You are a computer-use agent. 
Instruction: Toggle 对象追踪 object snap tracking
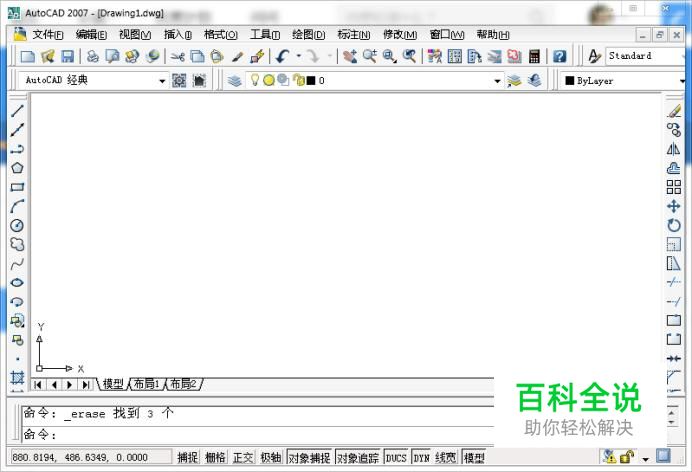pos(358,458)
